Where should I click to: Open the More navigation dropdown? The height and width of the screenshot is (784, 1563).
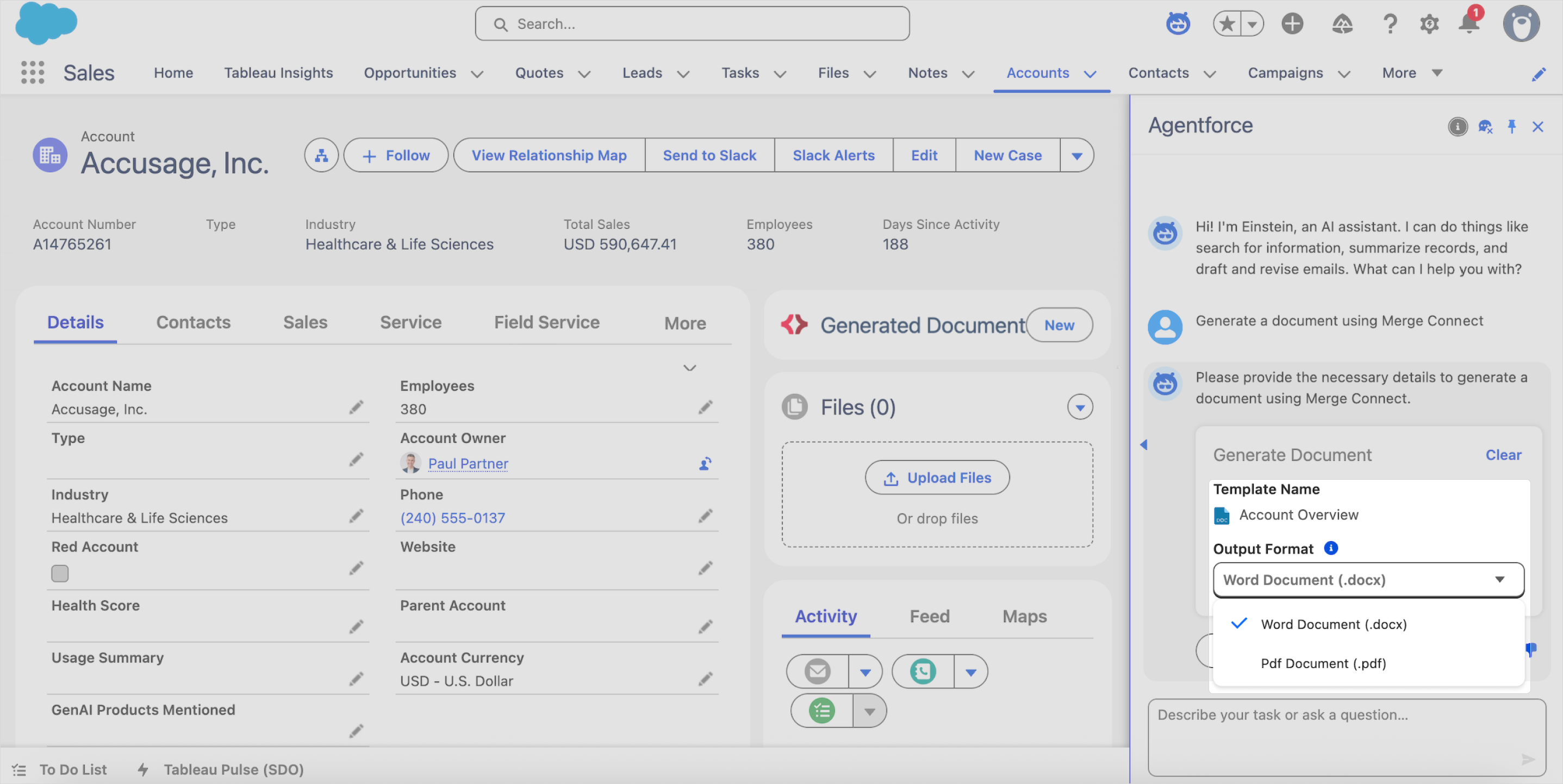click(1412, 73)
